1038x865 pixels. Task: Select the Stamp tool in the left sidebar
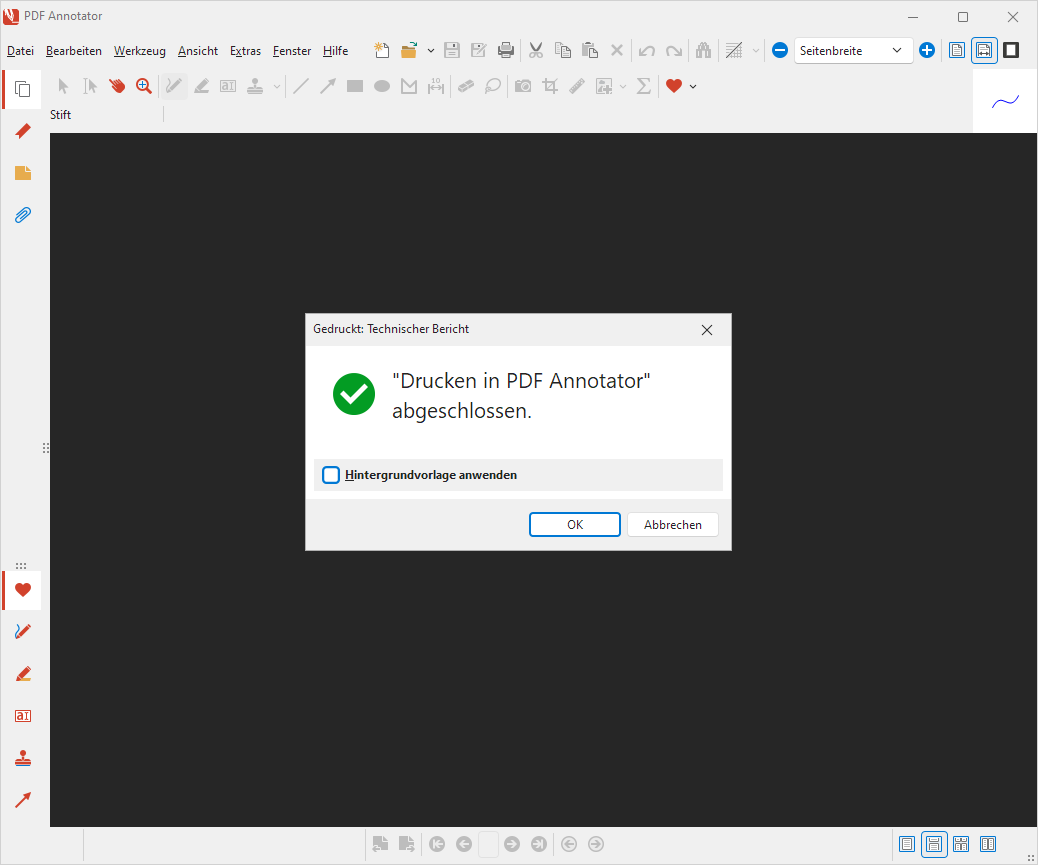click(22, 757)
